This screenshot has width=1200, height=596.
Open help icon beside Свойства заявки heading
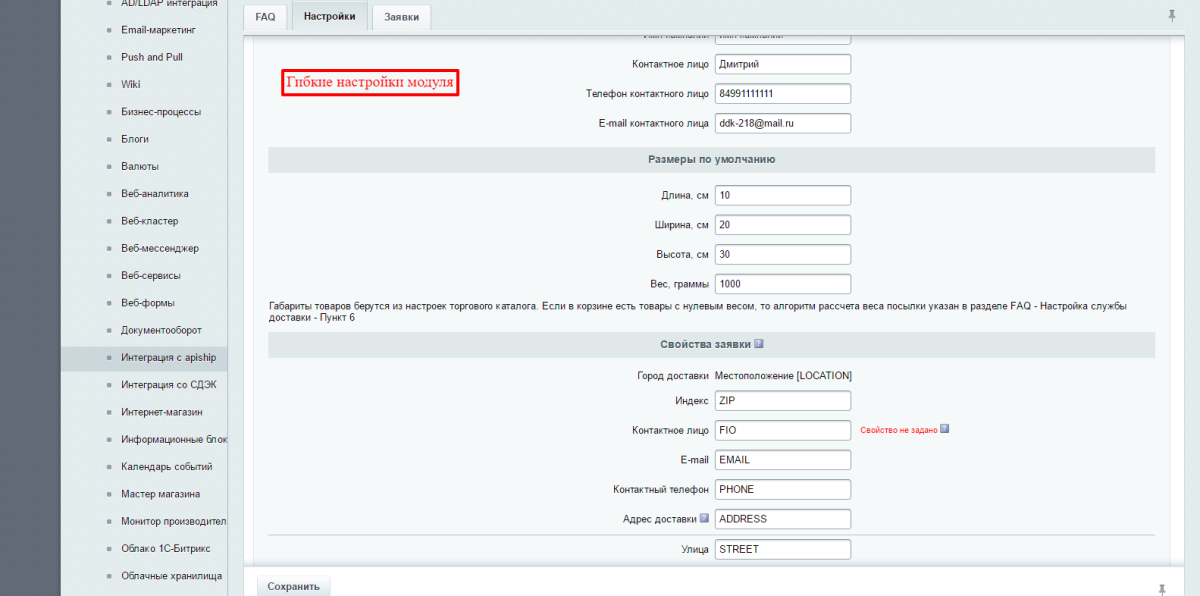click(759, 344)
